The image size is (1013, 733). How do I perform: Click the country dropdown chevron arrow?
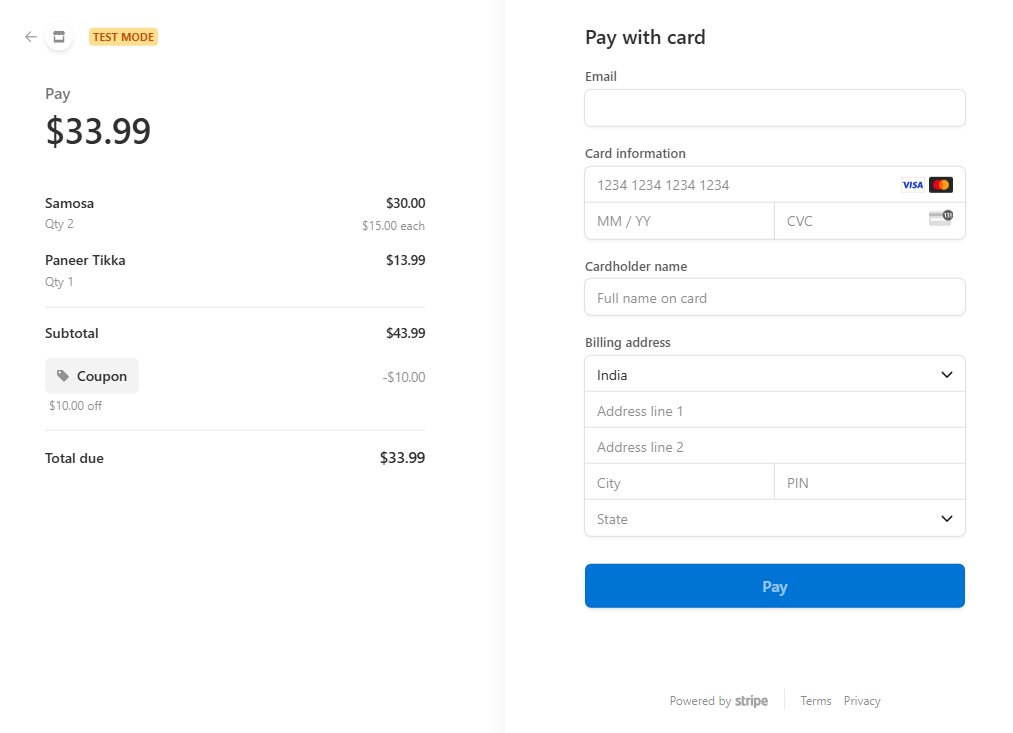point(946,375)
